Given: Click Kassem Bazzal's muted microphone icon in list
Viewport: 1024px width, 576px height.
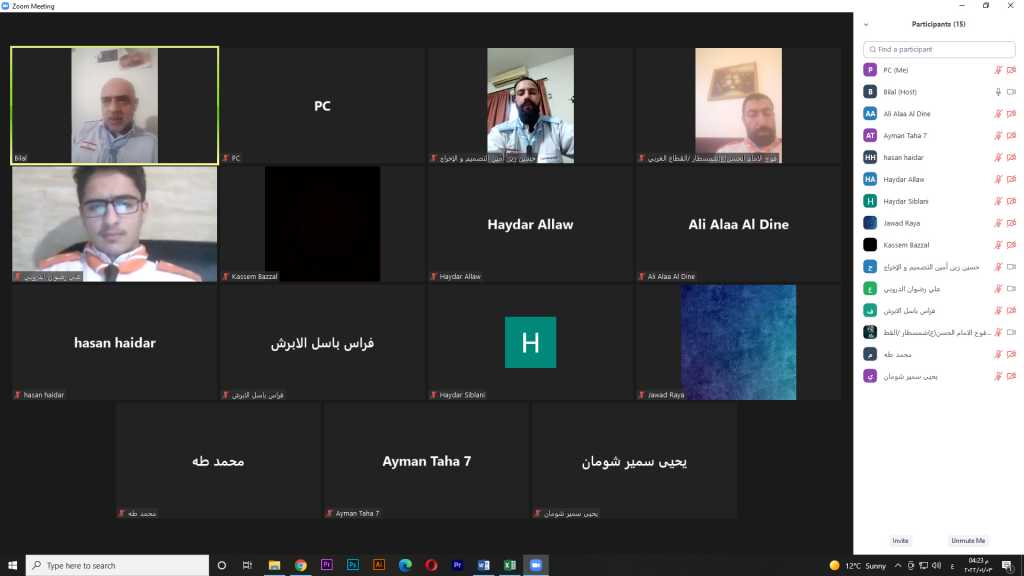Looking at the screenshot, I should [x=997, y=245].
